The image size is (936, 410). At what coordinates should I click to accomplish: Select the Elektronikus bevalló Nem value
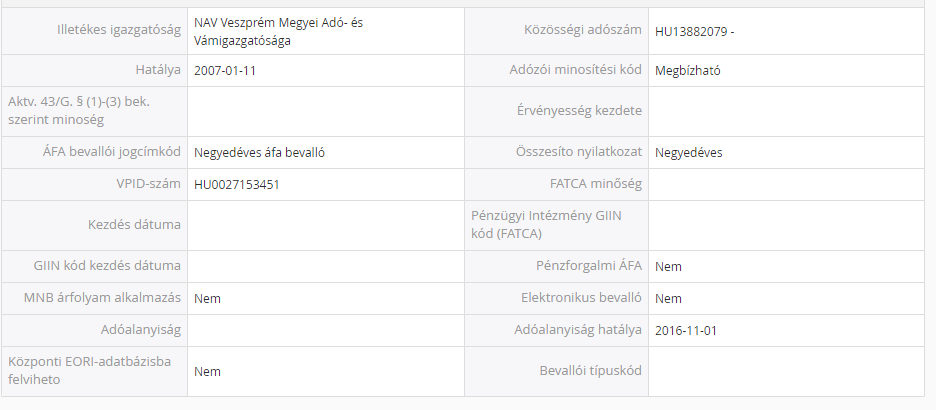(x=668, y=298)
